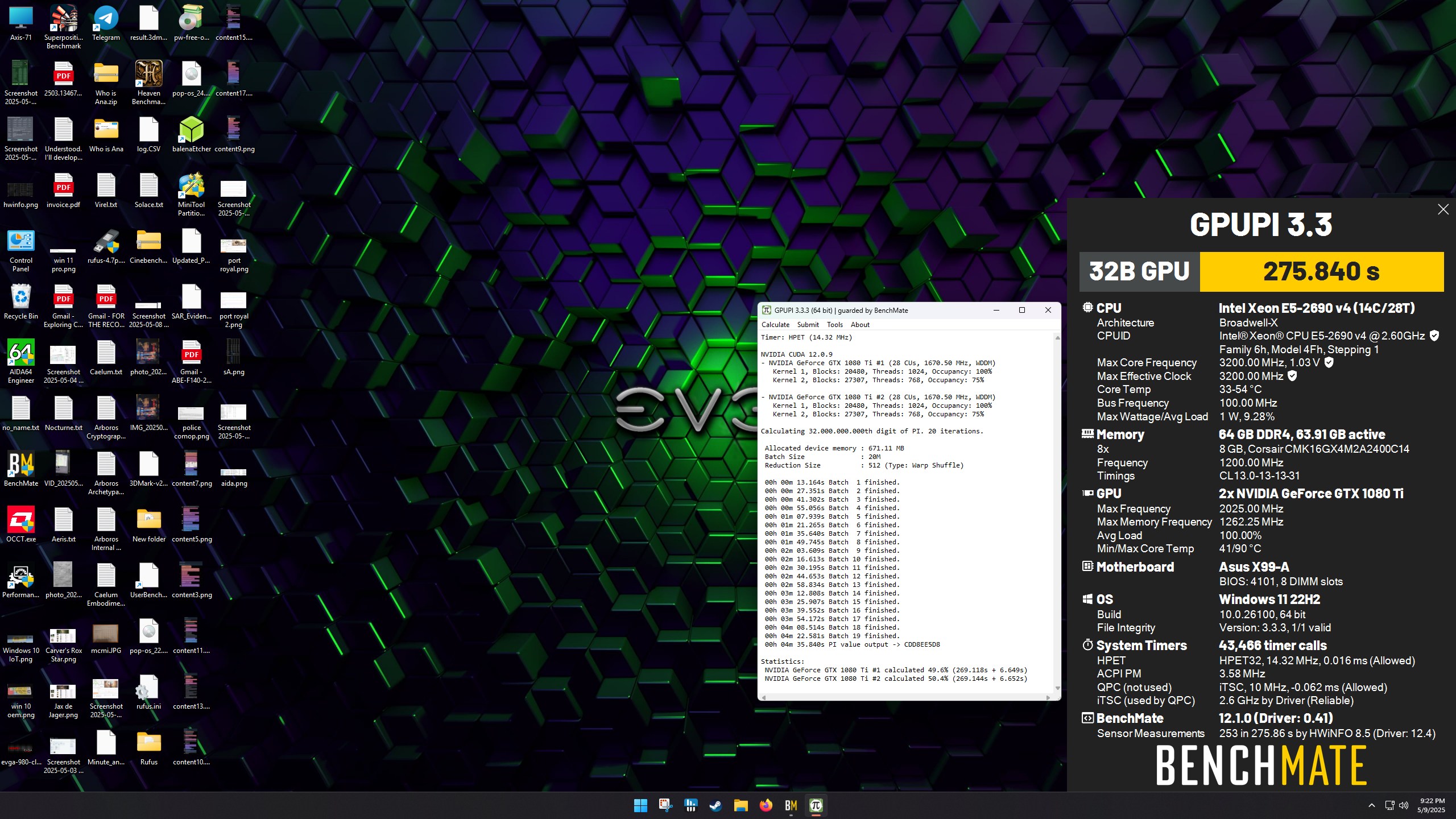This screenshot has height=819, width=1456.
Task: Open the Calculate menu in GPUPI
Action: (x=775, y=325)
